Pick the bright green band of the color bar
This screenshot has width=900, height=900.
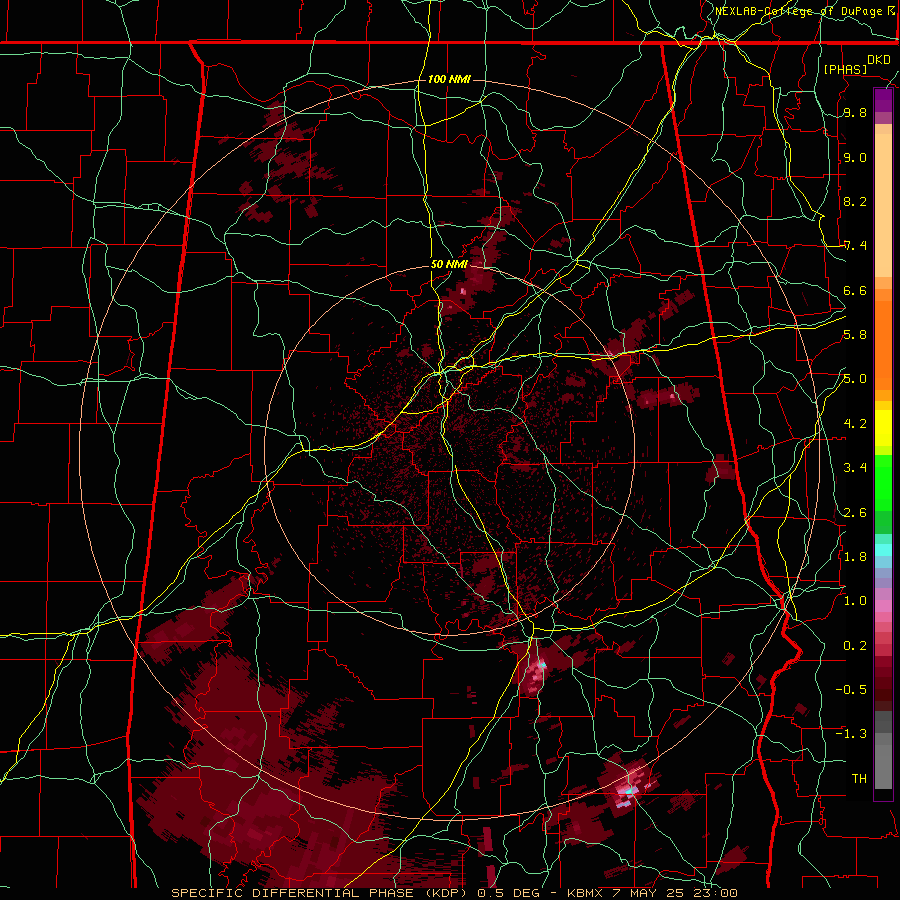pos(883,482)
